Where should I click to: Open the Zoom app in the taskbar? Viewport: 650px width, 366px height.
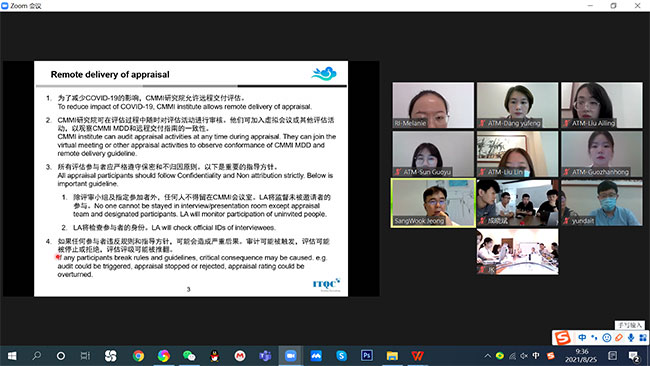click(291, 356)
